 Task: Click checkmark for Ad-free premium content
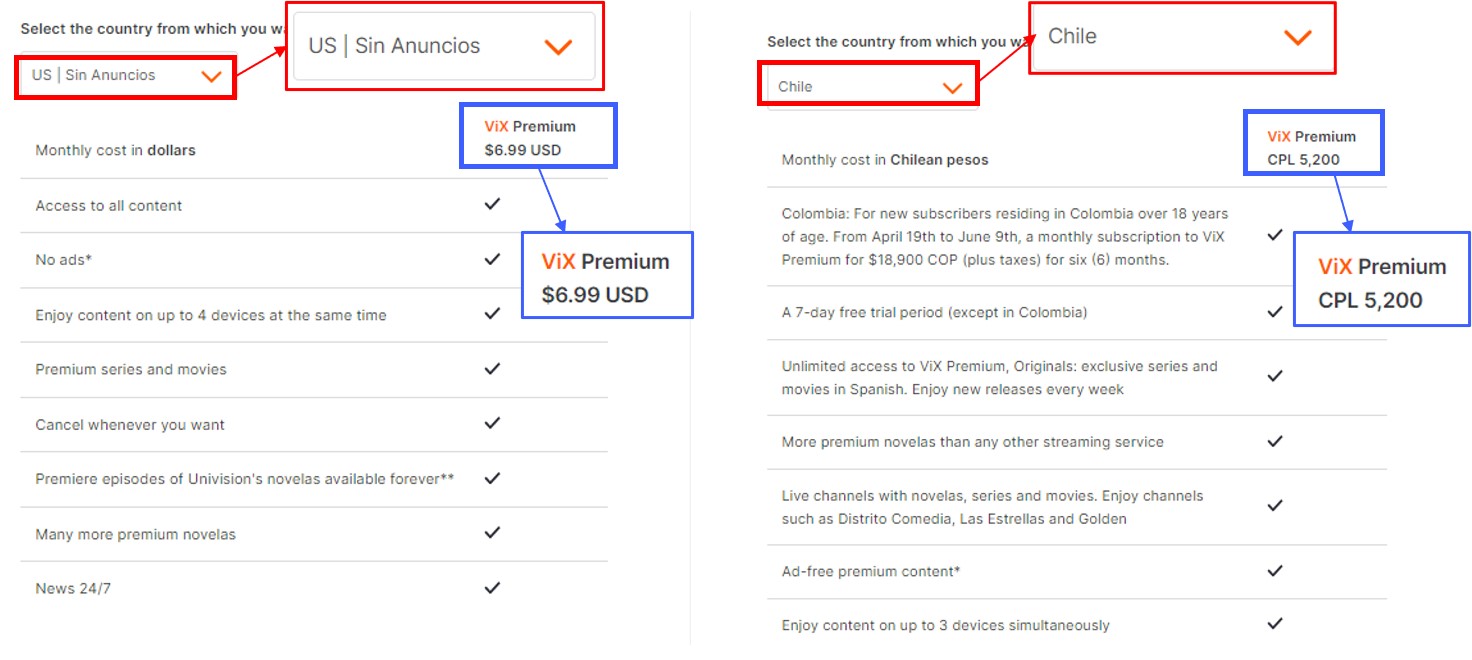pos(1275,571)
